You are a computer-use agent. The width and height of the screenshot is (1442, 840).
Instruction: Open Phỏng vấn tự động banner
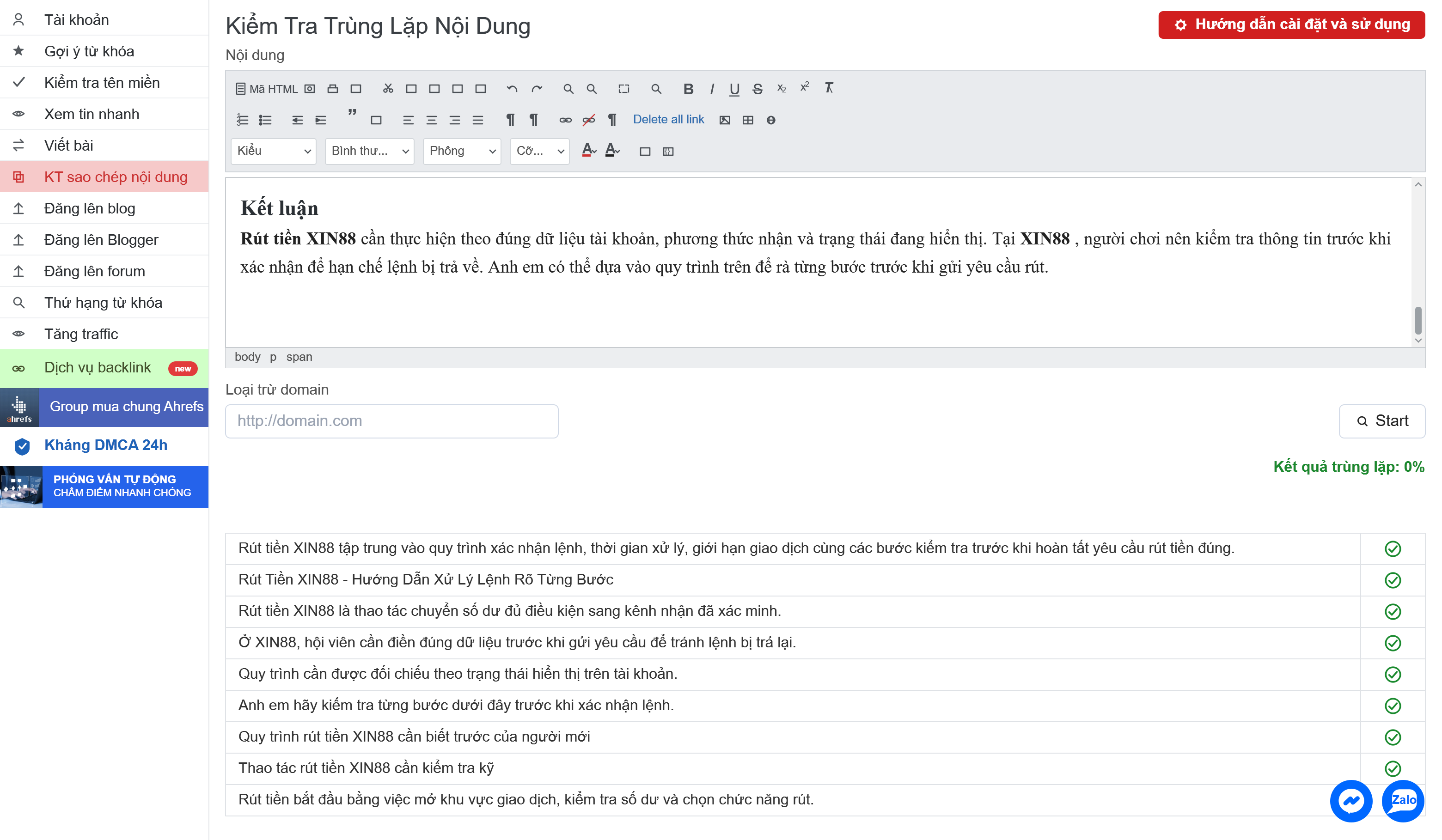(x=104, y=487)
